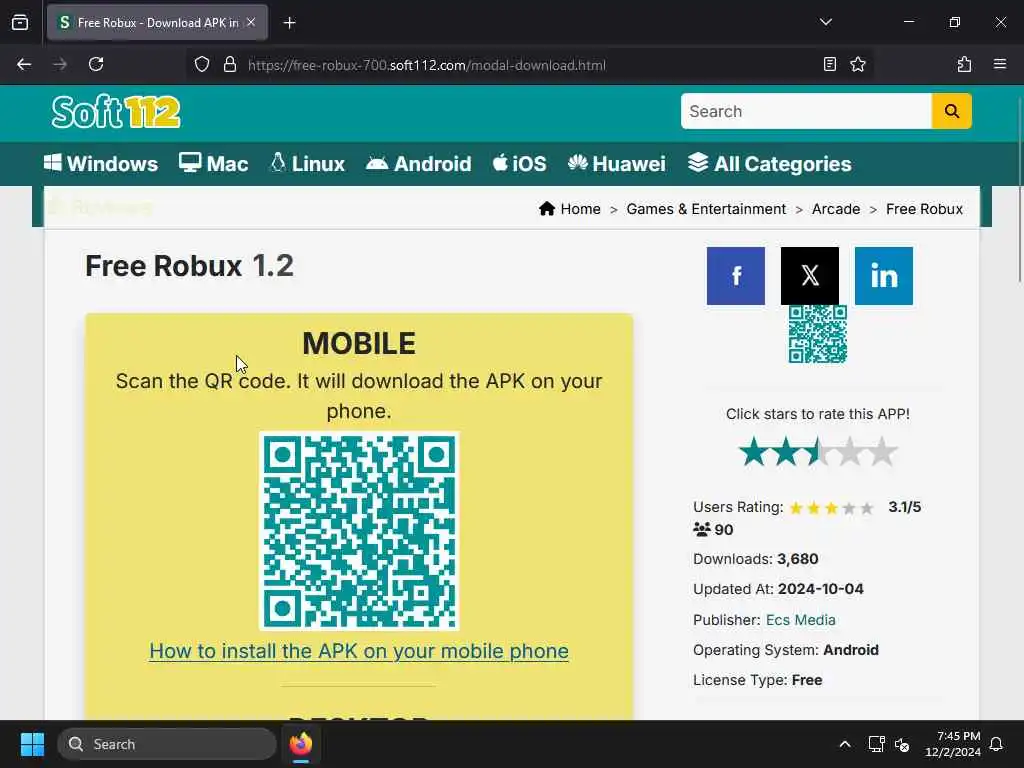Close the Free Robux tab
This screenshot has height=768, width=1024.
click(x=251, y=22)
